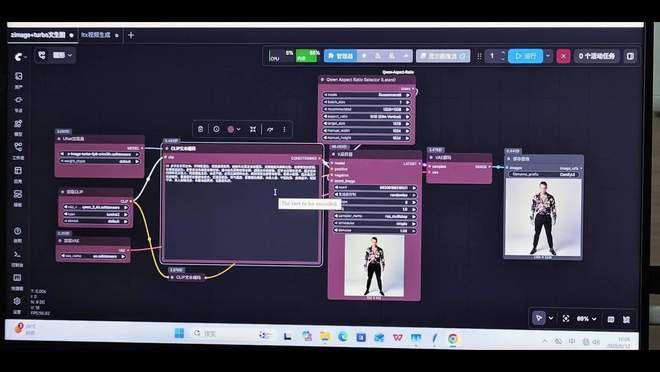
Task: Fit view using the bottom-right focus icon
Action: (566, 319)
